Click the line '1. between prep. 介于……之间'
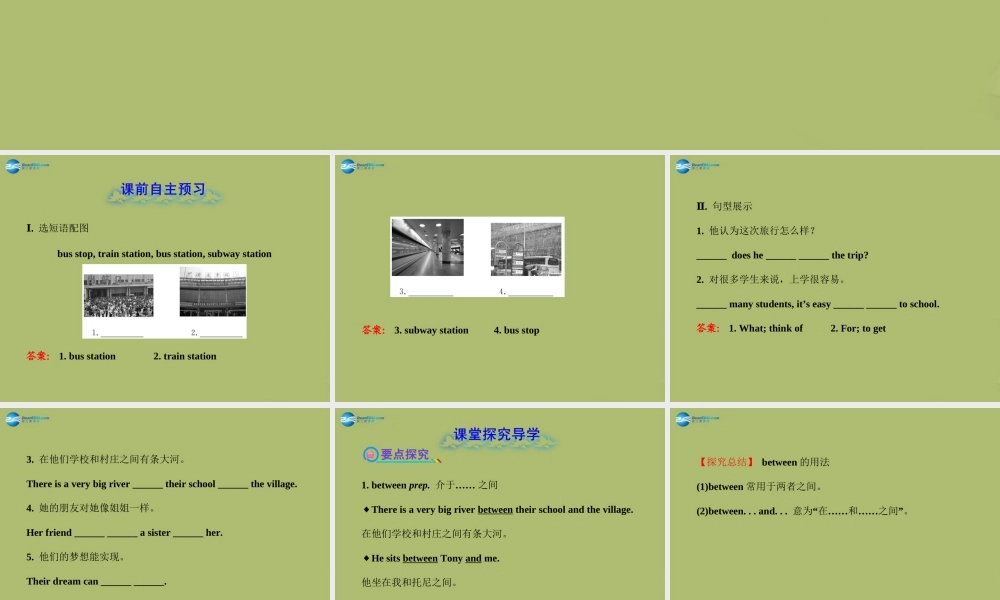The height and width of the screenshot is (600, 1000). coord(429,485)
